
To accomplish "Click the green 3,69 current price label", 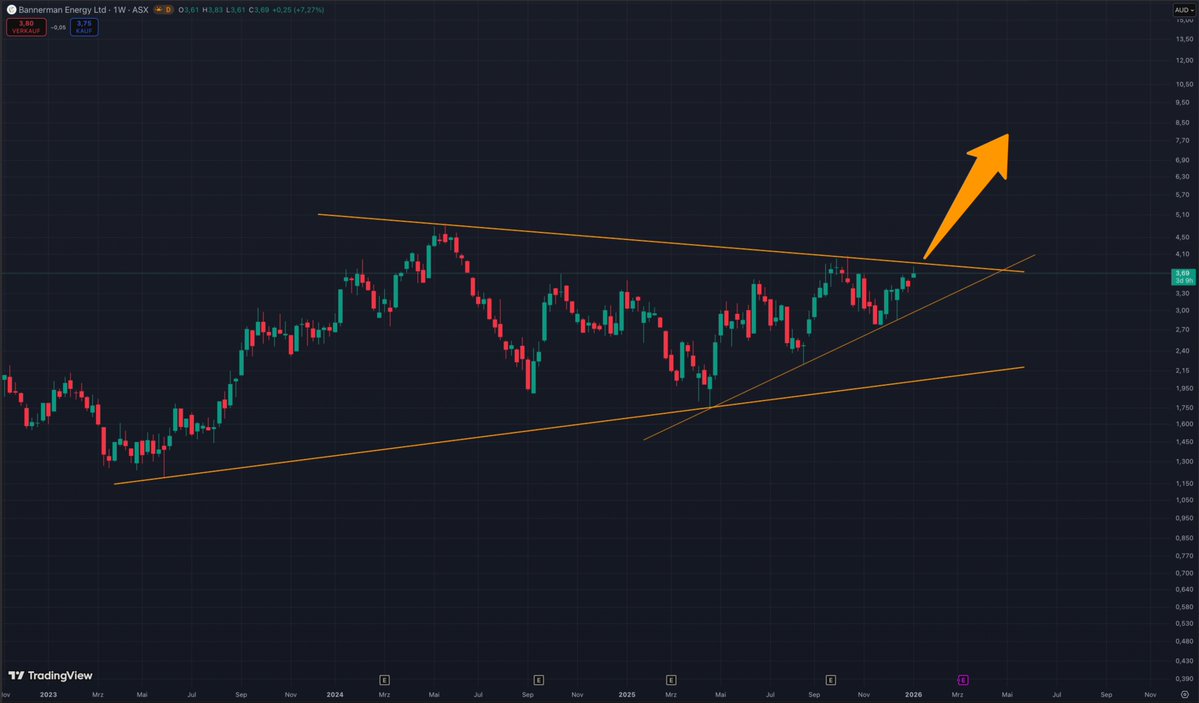I will [x=1183, y=277].
